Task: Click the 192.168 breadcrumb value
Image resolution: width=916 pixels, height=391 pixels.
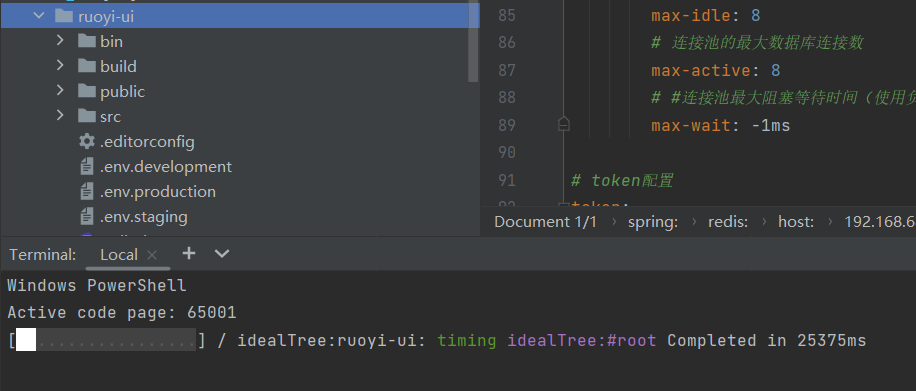Action: click(880, 222)
